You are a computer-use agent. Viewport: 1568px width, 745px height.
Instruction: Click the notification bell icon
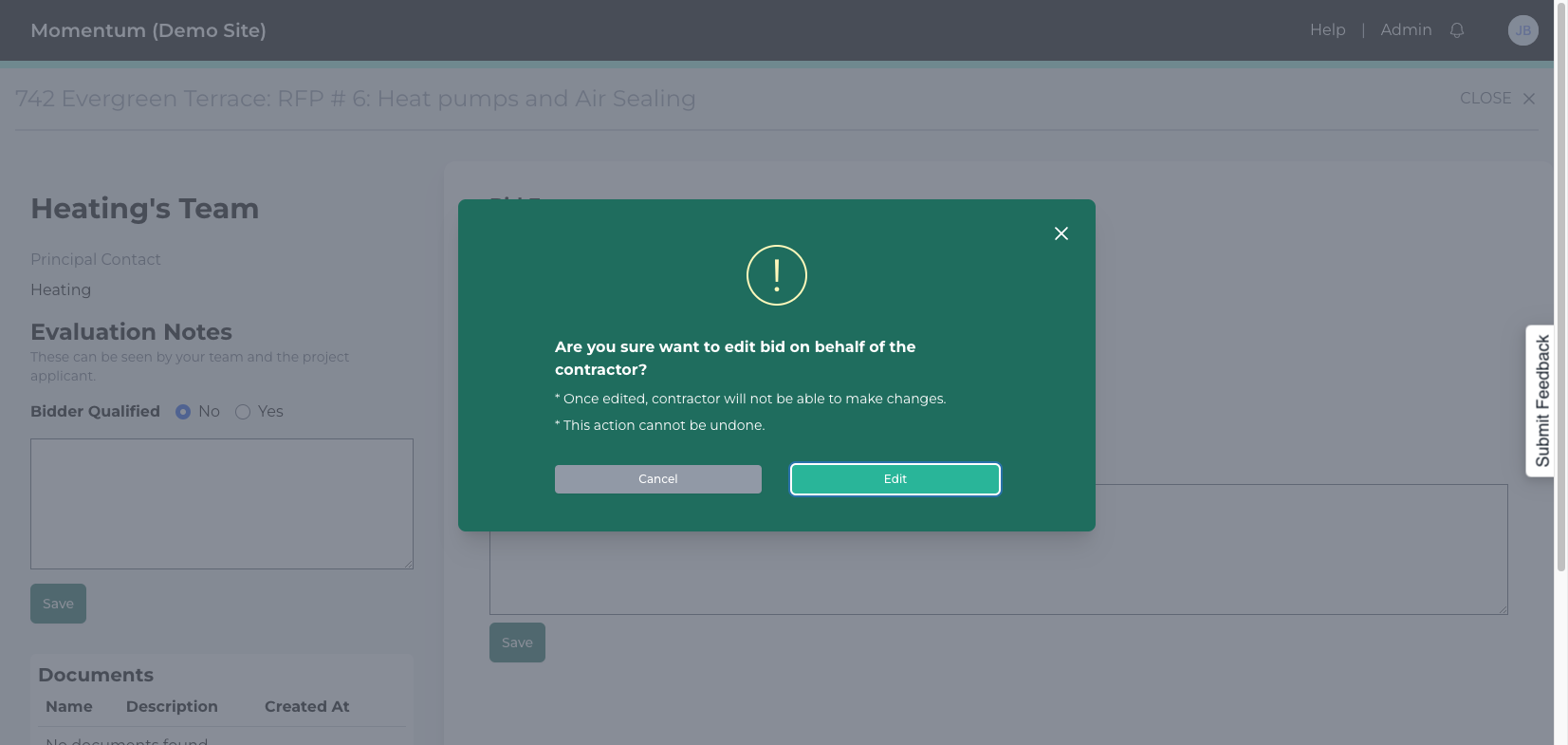point(1457,30)
